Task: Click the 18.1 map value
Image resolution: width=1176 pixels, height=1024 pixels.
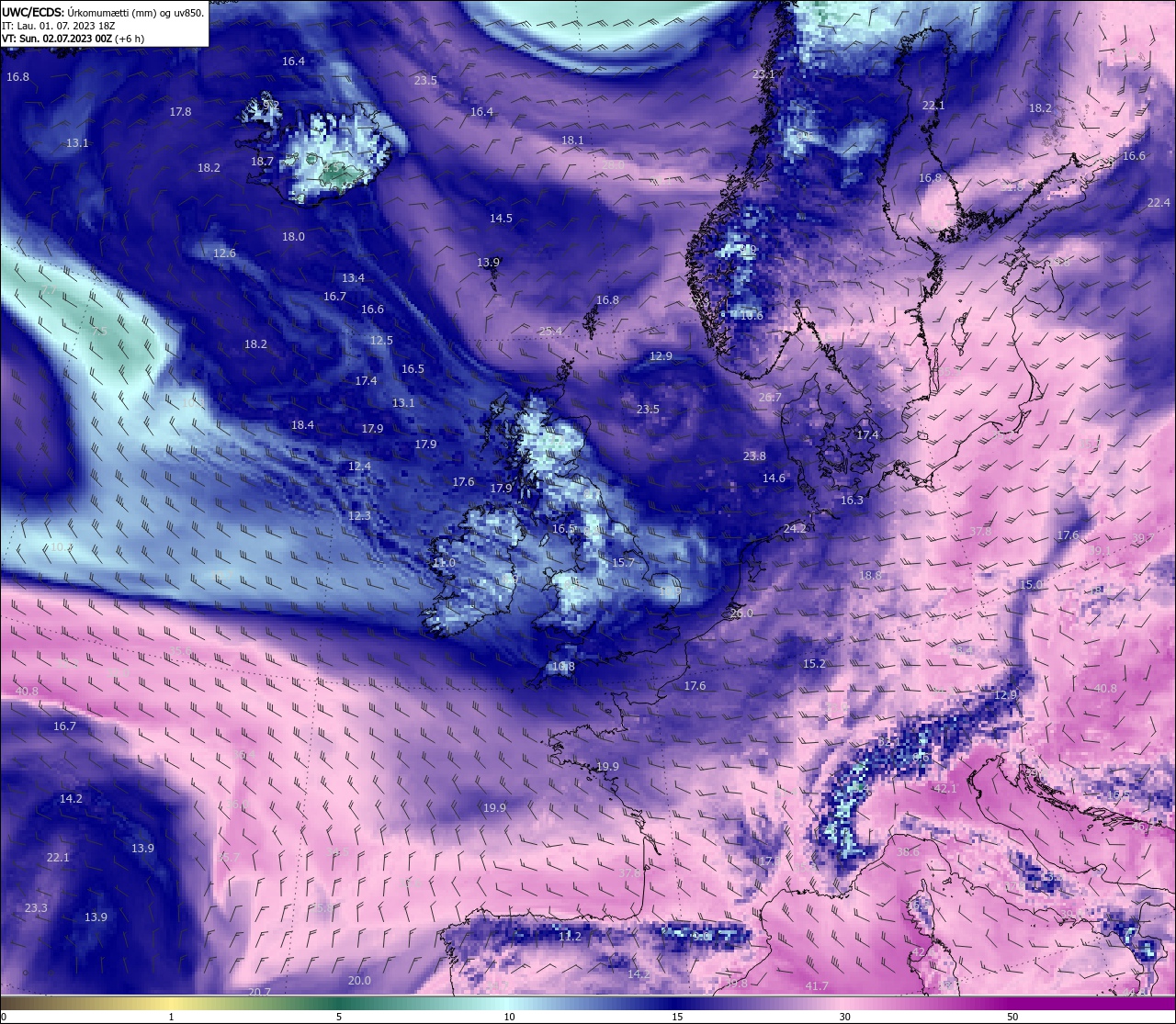Action: [x=572, y=141]
